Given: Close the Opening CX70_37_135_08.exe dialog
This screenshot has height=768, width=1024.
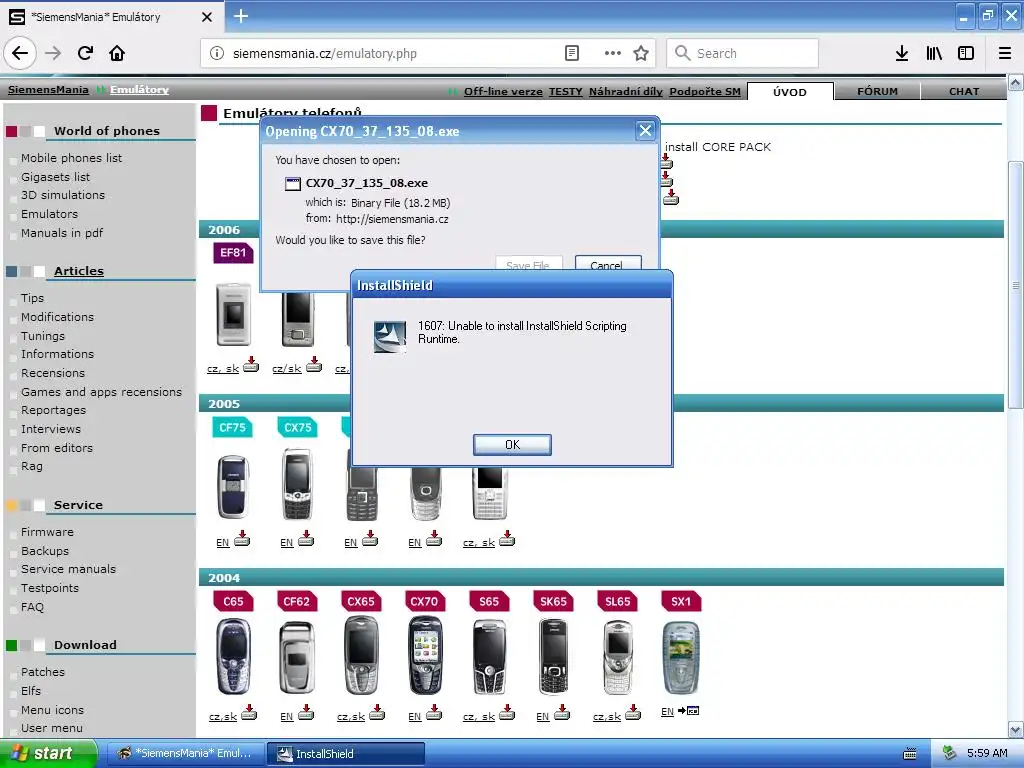Looking at the screenshot, I should click(x=645, y=131).
